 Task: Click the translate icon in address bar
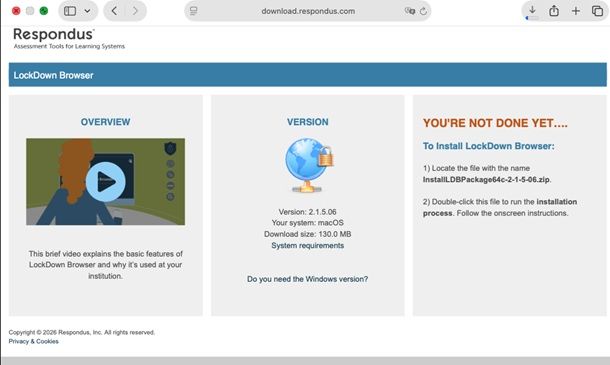pyautogui.click(x=410, y=11)
